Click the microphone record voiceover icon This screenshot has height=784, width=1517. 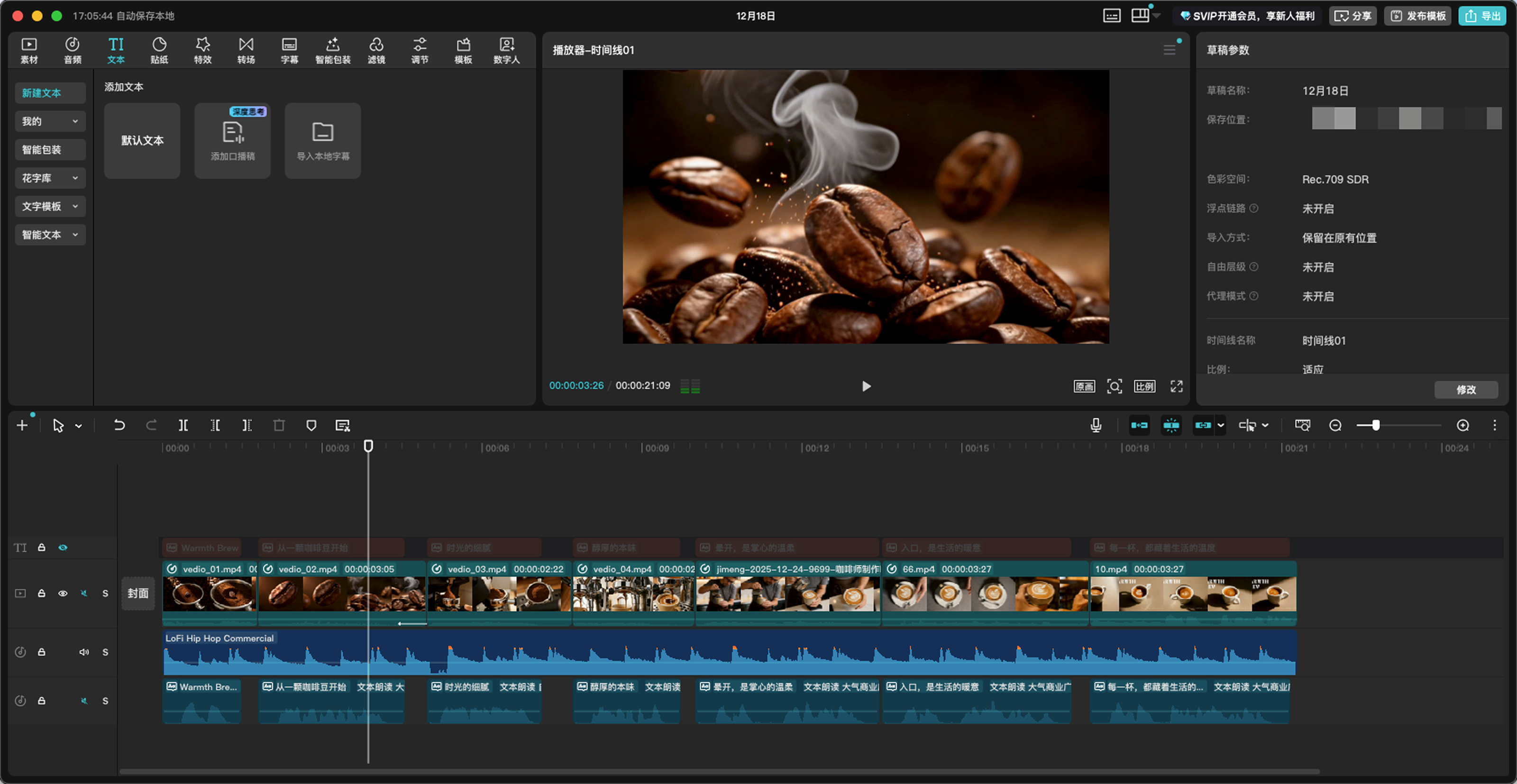1096,425
